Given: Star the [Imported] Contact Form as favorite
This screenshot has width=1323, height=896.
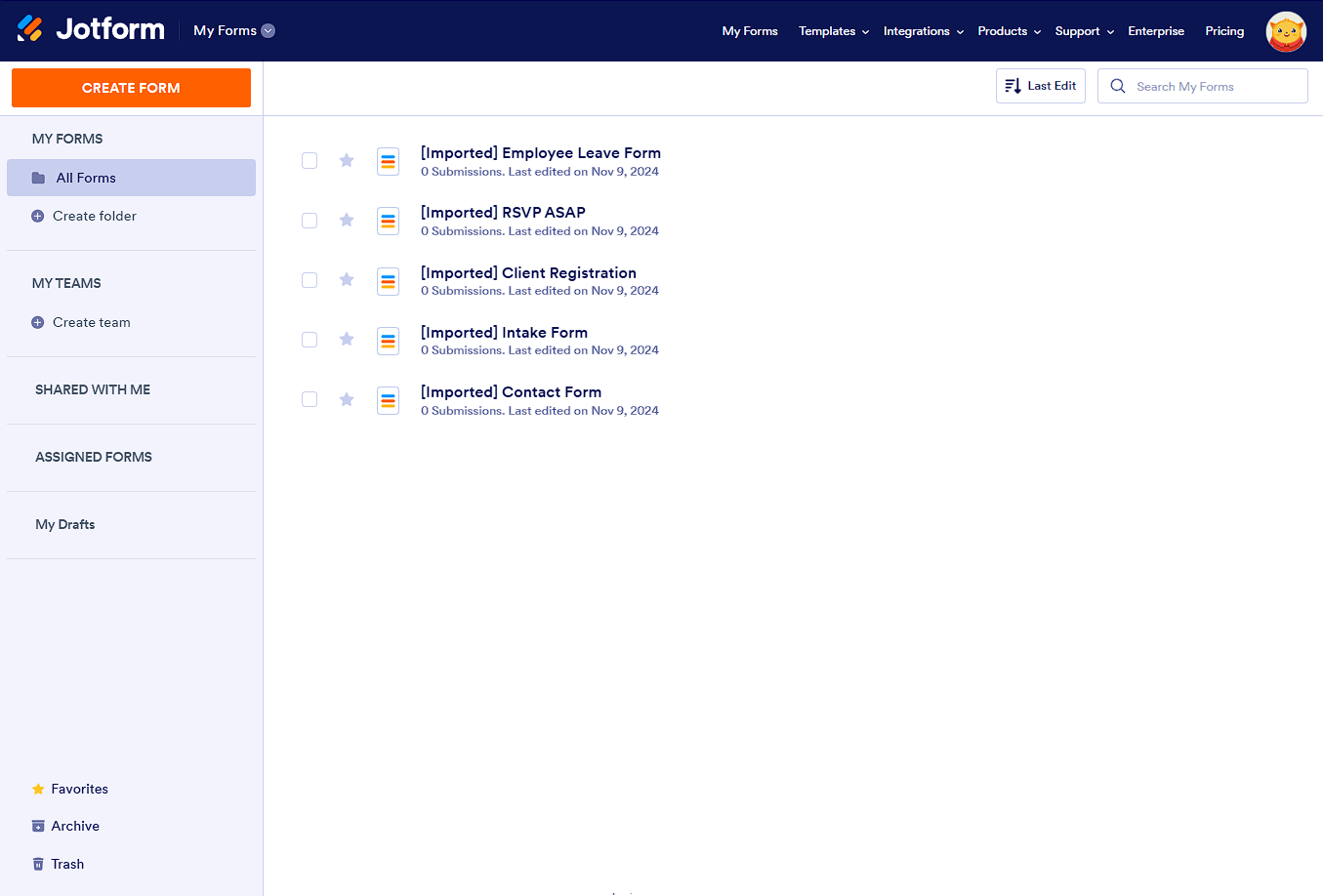Looking at the screenshot, I should point(347,399).
